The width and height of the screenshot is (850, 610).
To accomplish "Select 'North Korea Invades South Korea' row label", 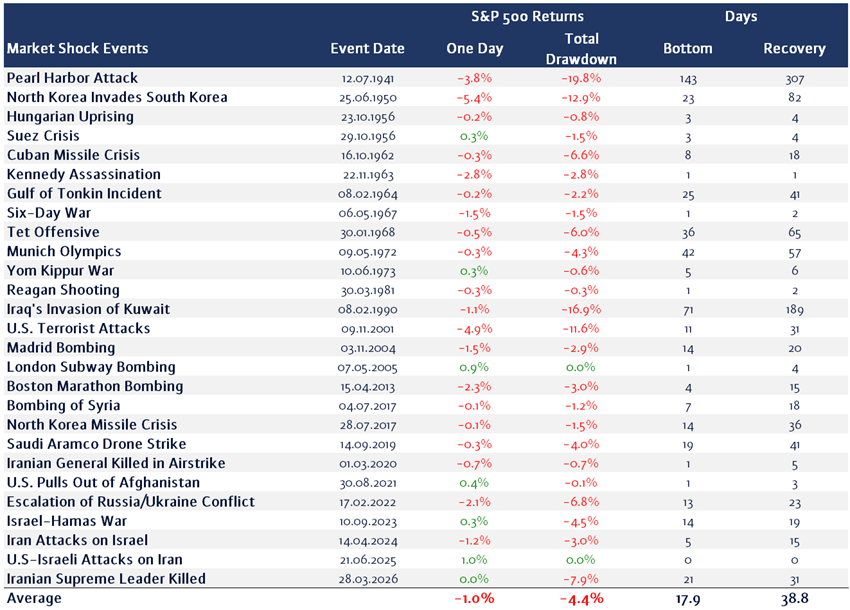I will tap(117, 98).
